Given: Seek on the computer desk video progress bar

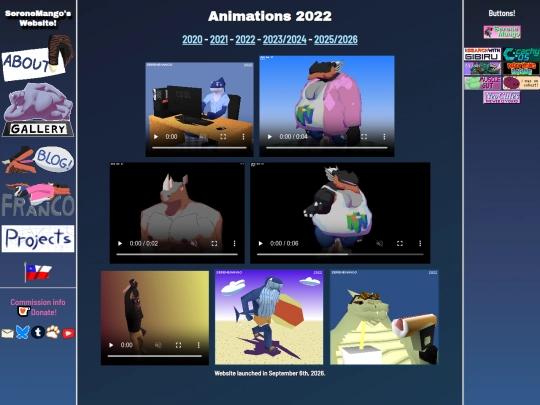Looking at the screenshot, I should [x=199, y=148].
